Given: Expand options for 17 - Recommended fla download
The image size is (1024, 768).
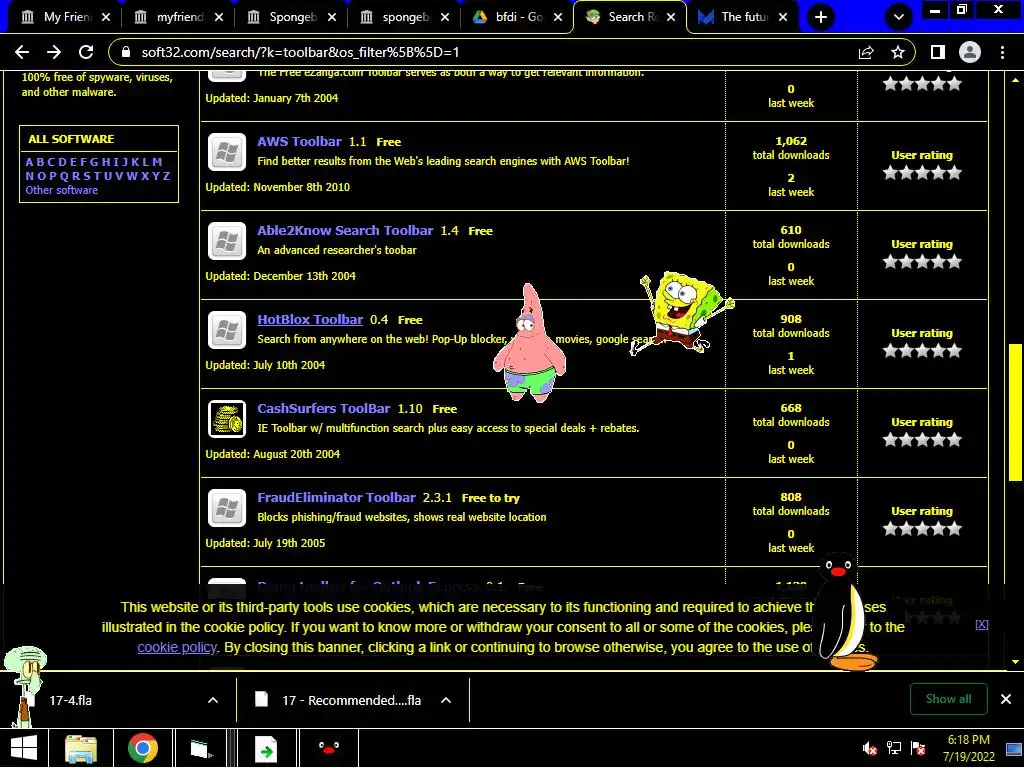Looking at the screenshot, I should [x=446, y=700].
